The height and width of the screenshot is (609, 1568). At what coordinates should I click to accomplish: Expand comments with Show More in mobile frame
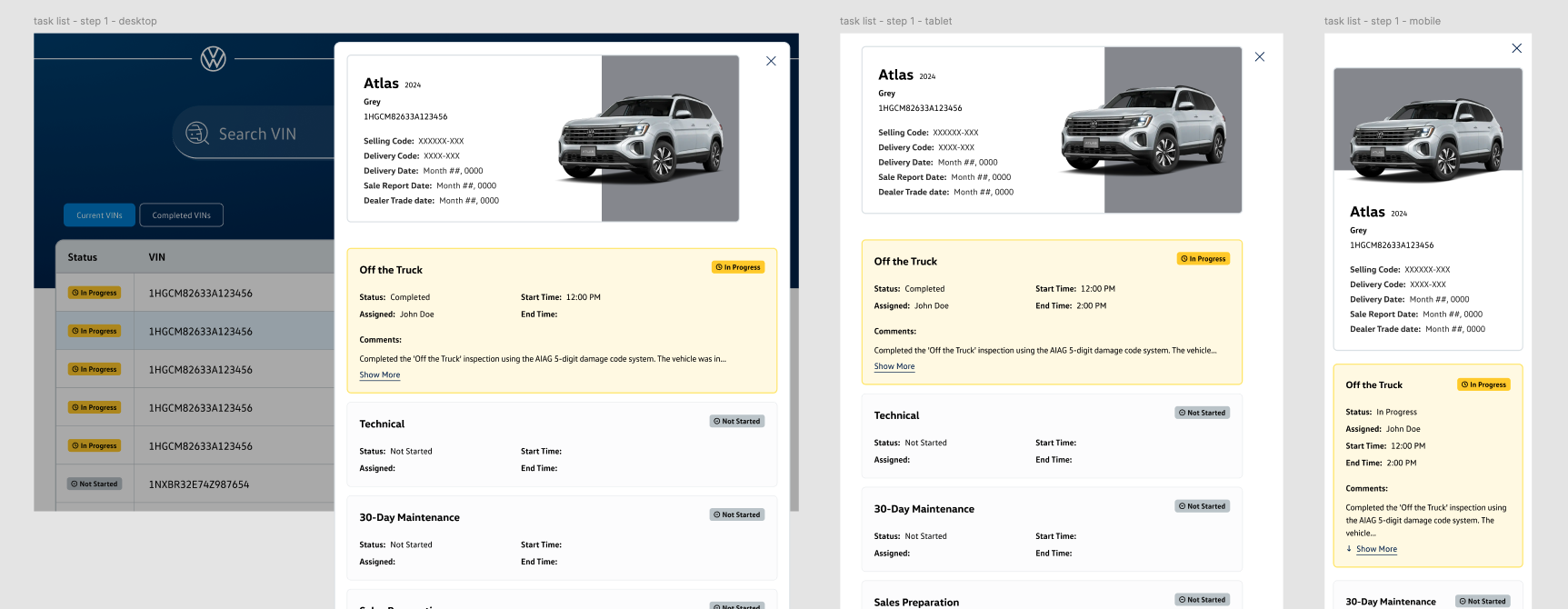(x=1376, y=549)
